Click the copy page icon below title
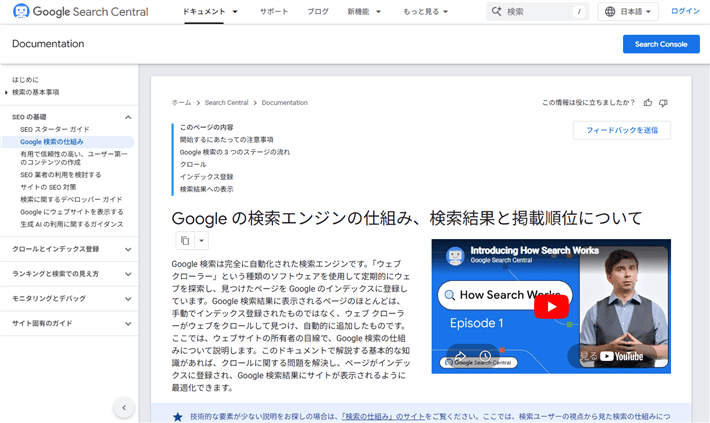 (185, 240)
